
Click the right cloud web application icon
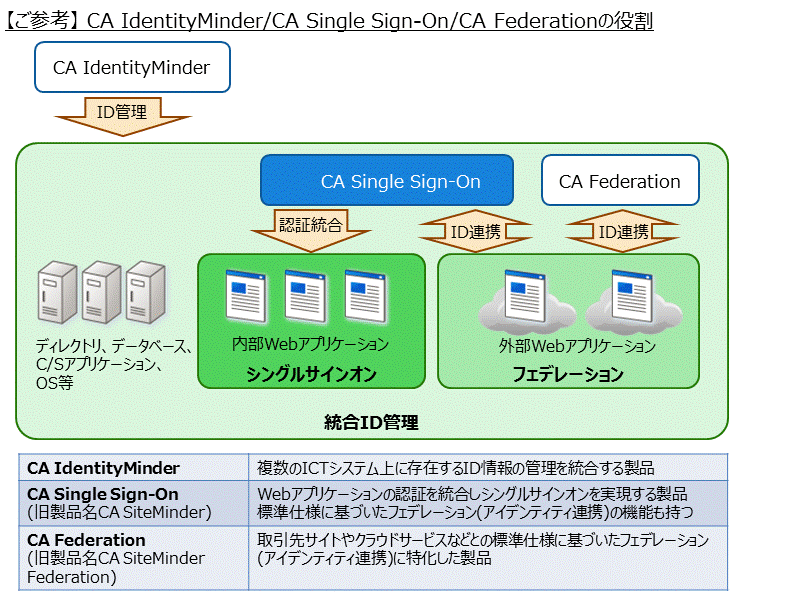point(634,300)
